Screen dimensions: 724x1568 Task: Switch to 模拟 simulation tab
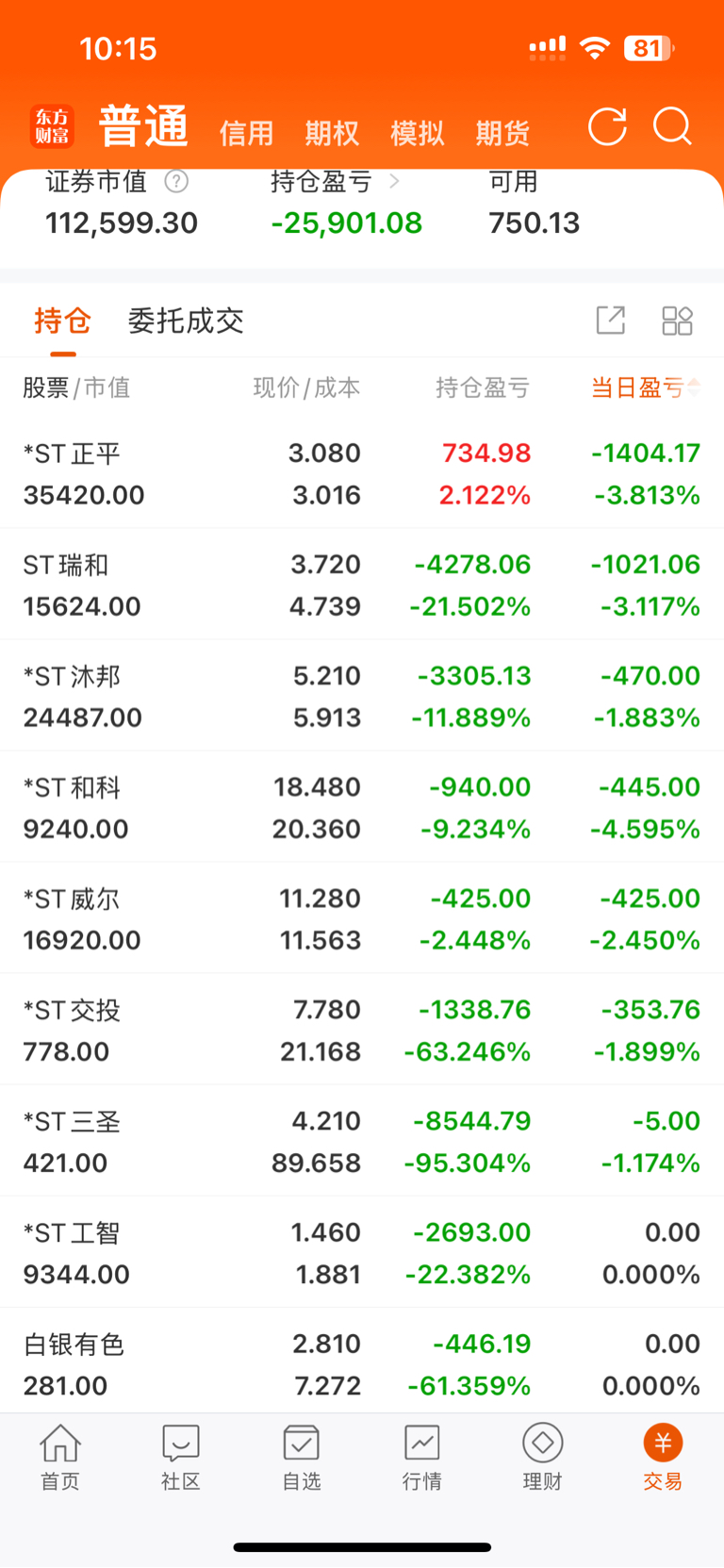click(x=418, y=133)
